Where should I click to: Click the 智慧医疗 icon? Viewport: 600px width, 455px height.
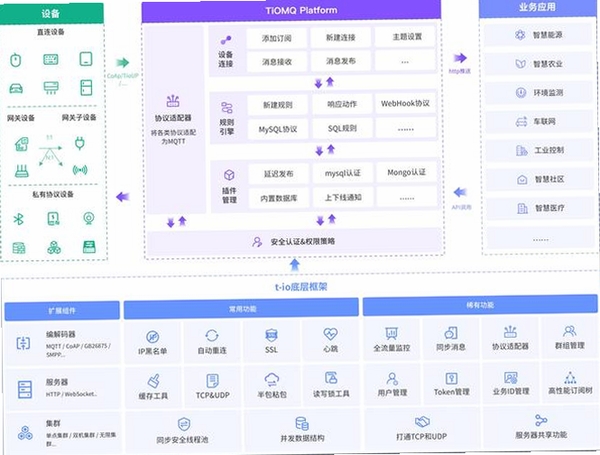pyautogui.click(x=522, y=208)
